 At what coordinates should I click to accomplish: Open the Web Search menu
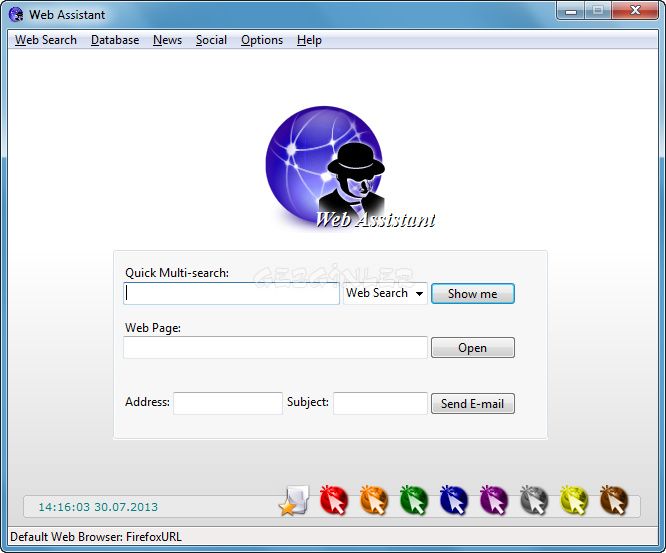pyautogui.click(x=46, y=40)
